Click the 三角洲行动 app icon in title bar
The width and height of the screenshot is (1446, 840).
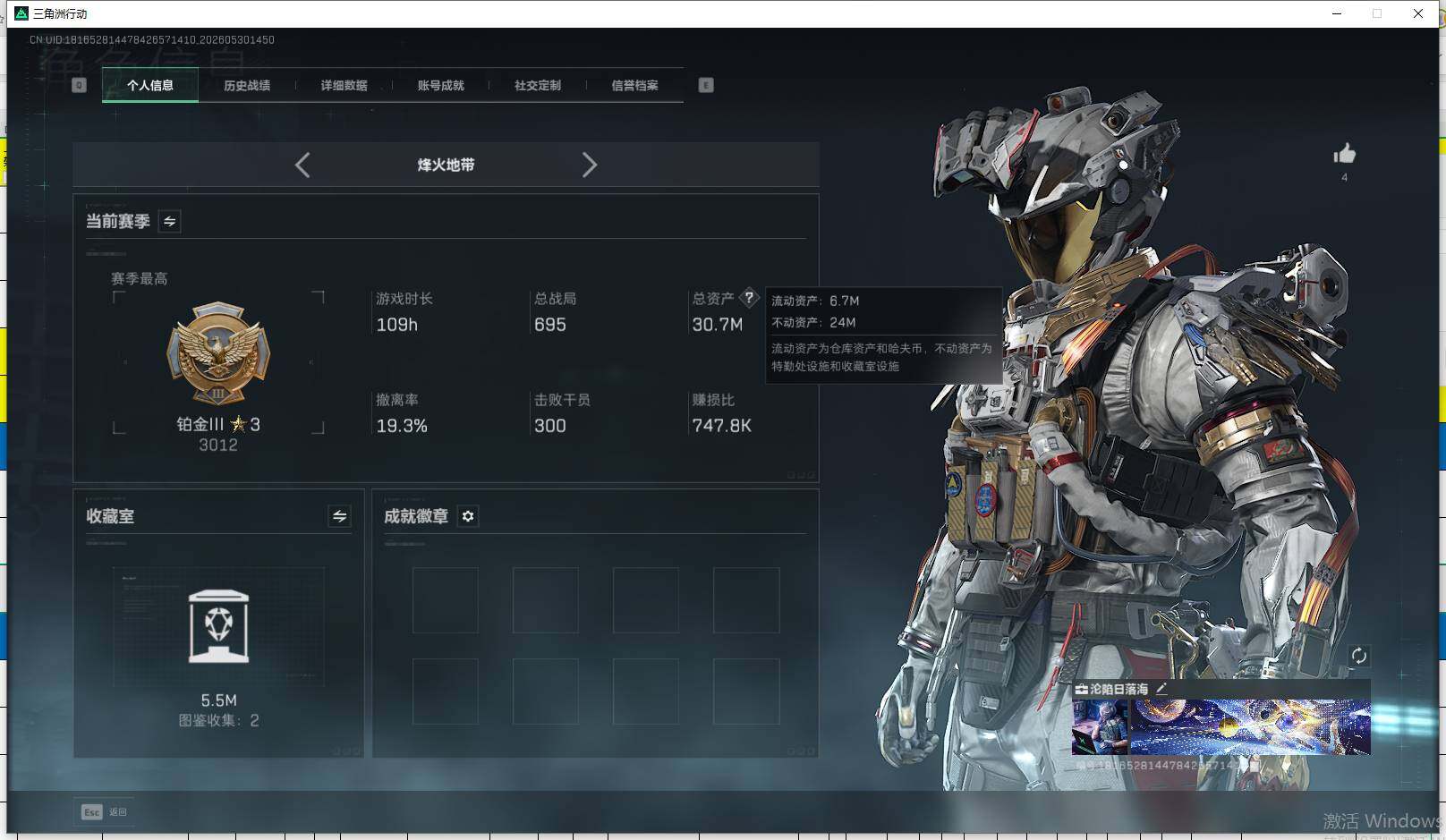tap(21, 13)
